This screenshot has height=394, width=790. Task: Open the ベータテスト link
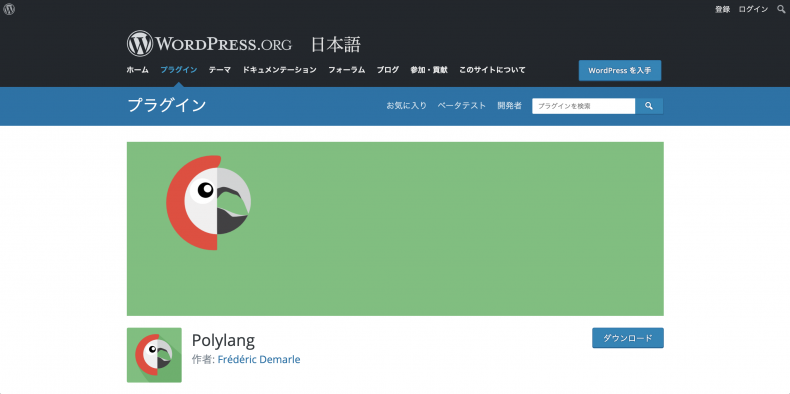tap(462, 106)
